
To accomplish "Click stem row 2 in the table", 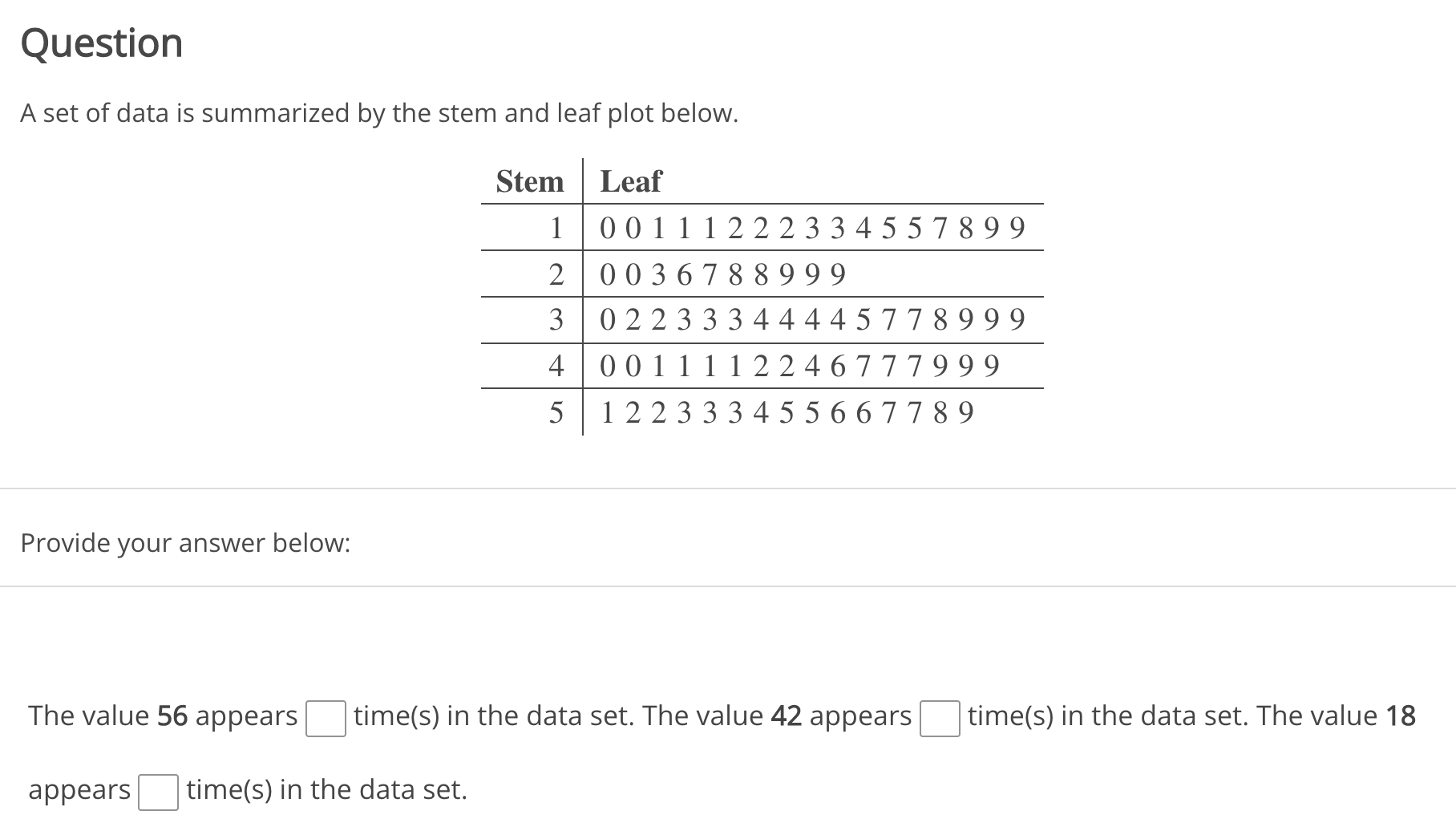I will click(556, 274).
